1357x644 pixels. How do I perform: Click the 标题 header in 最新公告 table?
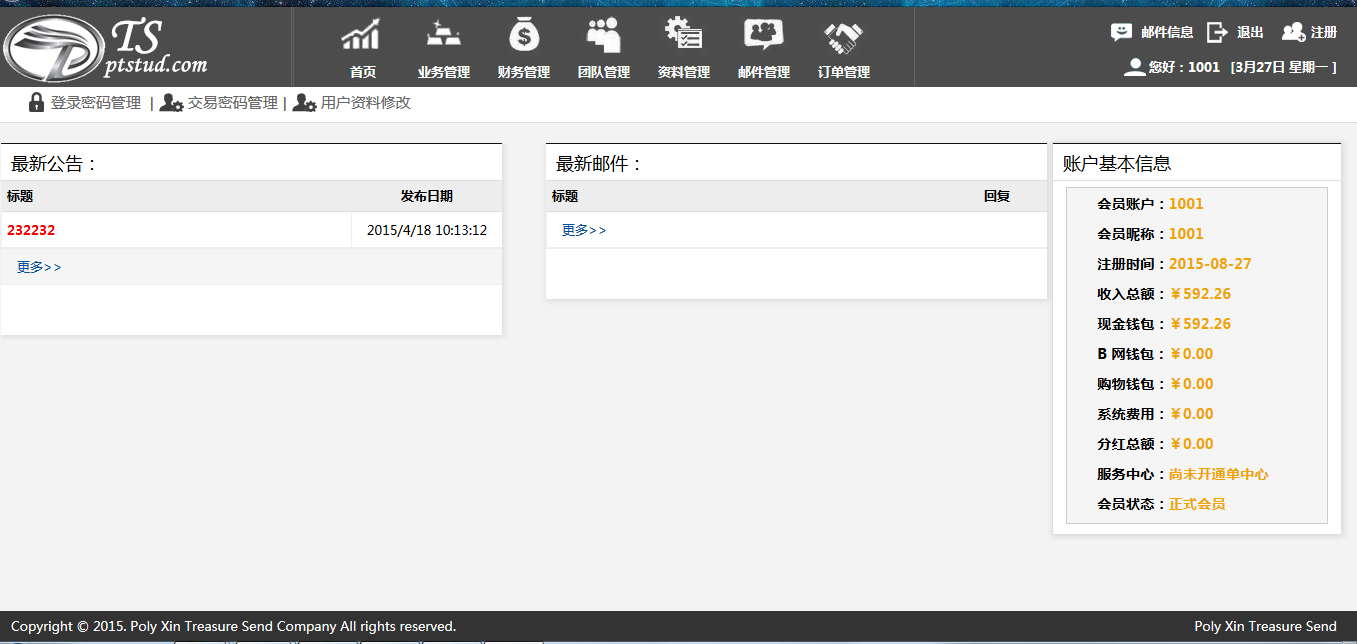coord(20,196)
